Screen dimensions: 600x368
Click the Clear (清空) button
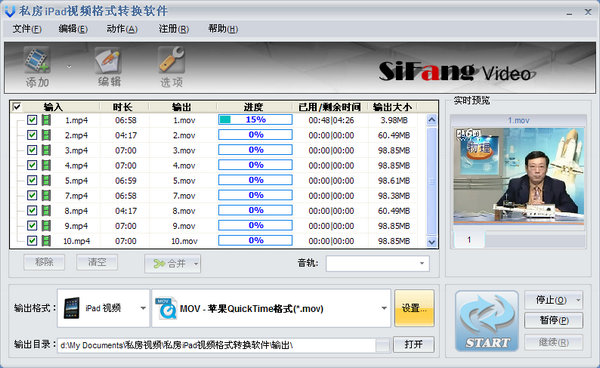click(97, 262)
